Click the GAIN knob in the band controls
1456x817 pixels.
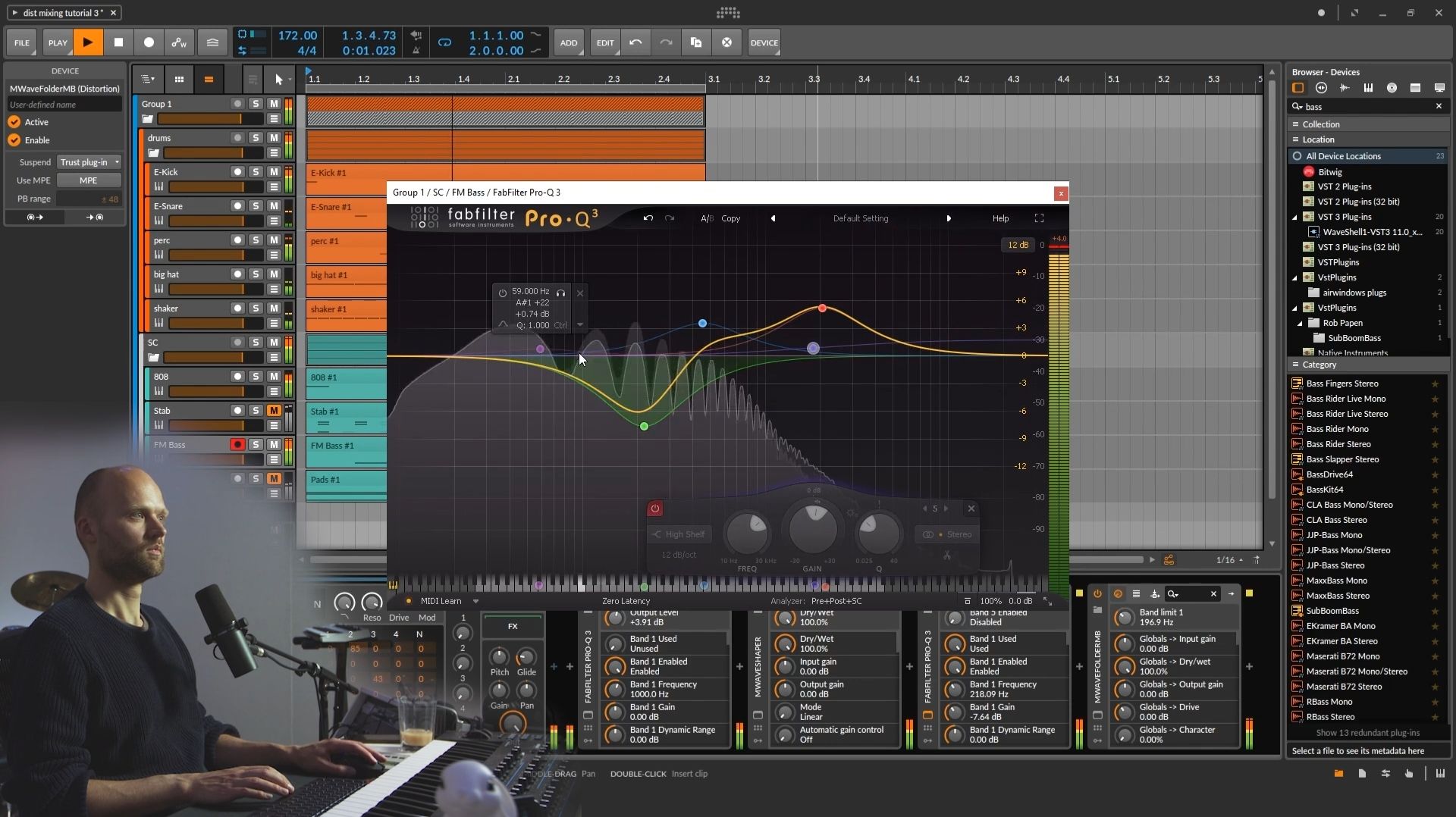pyautogui.click(x=813, y=529)
